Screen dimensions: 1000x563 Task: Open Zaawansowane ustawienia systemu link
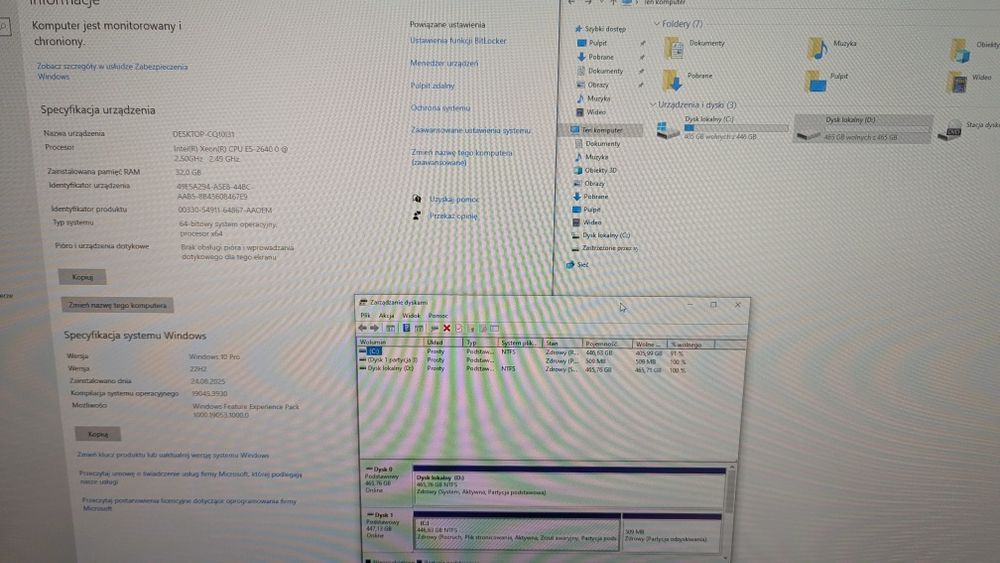pos(471,130)
